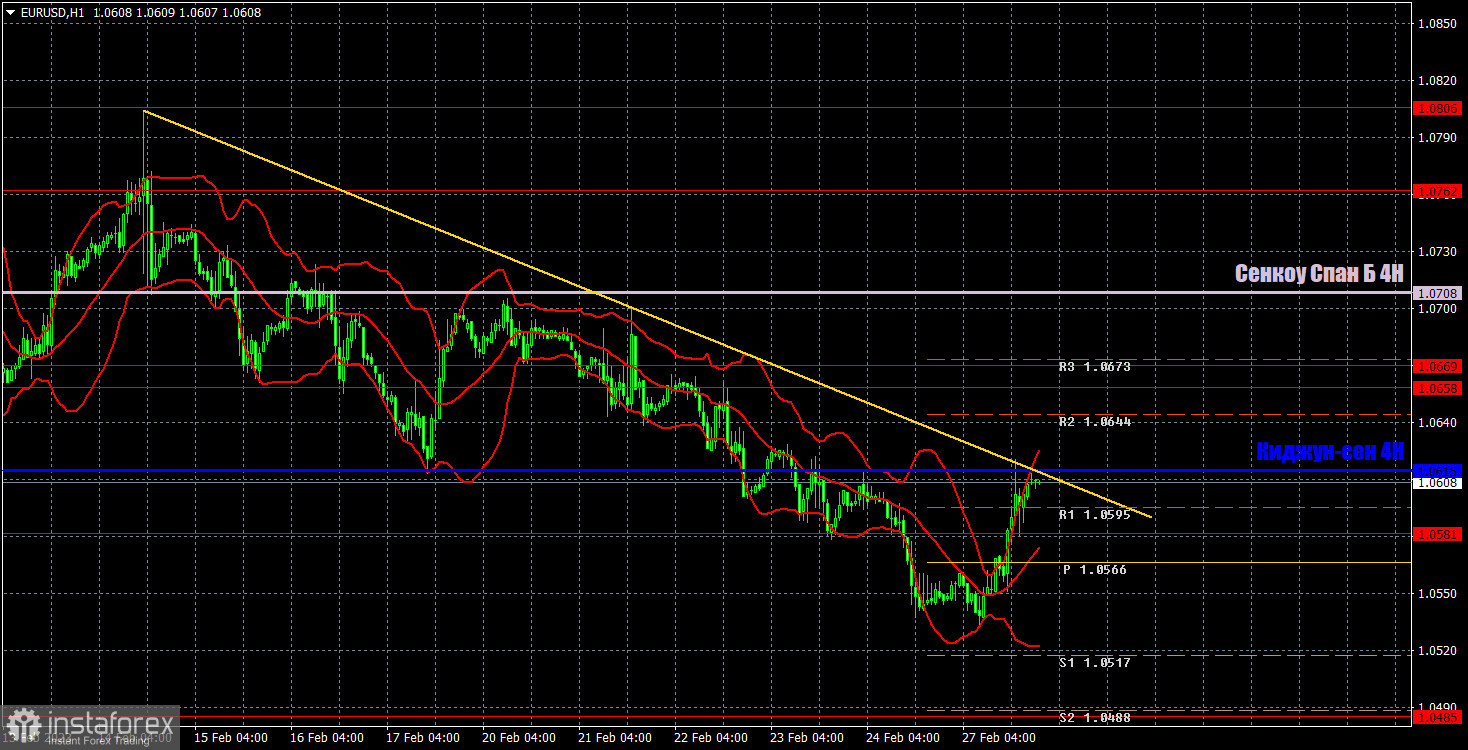Click the P 1.0566 pivot label

1094,570
